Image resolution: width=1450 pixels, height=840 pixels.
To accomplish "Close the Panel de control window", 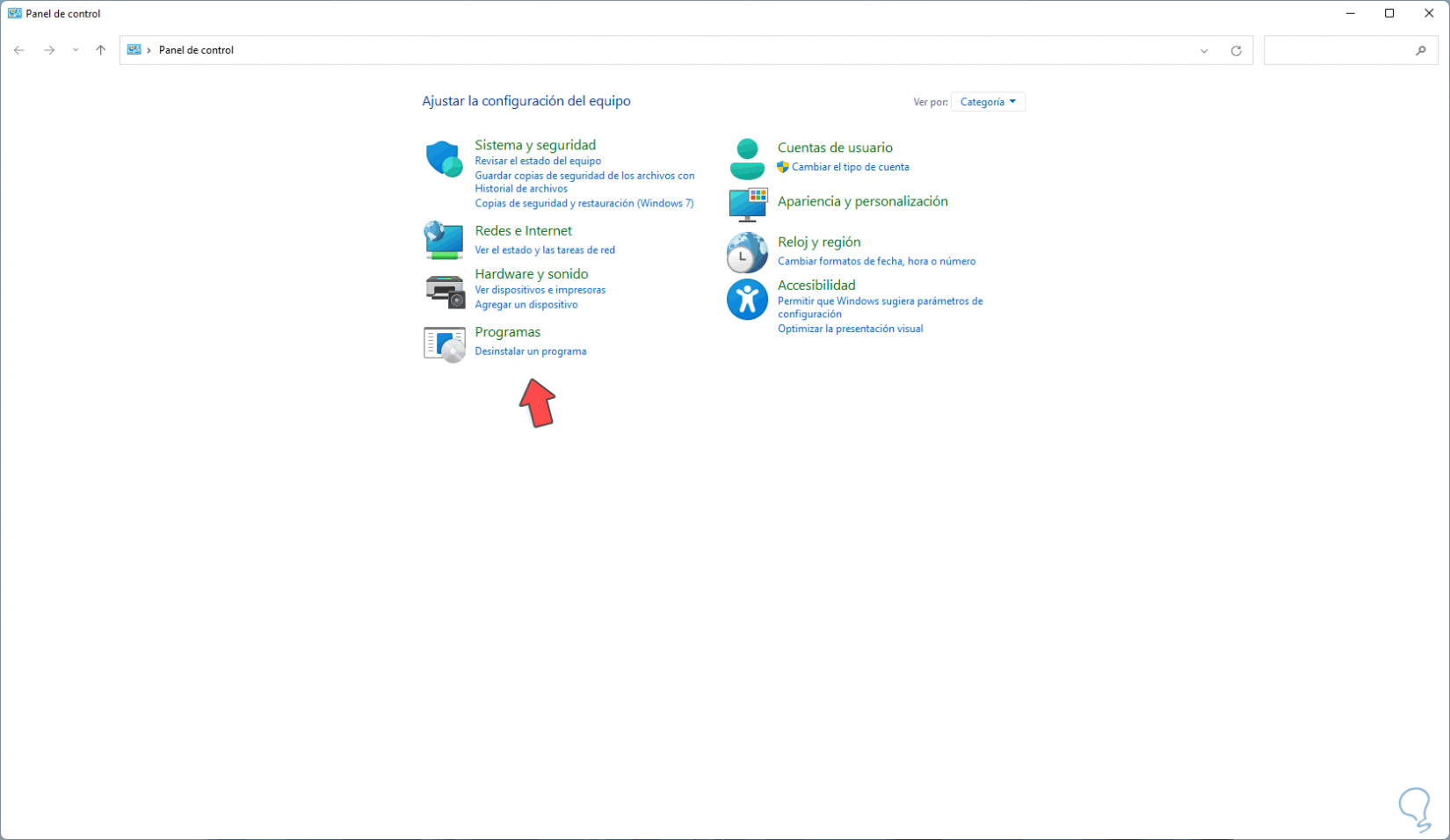I will pyautogui.click(x=1429, y=13).
